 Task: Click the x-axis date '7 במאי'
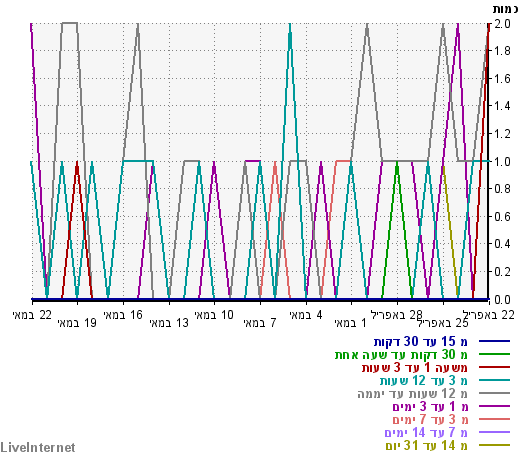click(x=260, y=323)
